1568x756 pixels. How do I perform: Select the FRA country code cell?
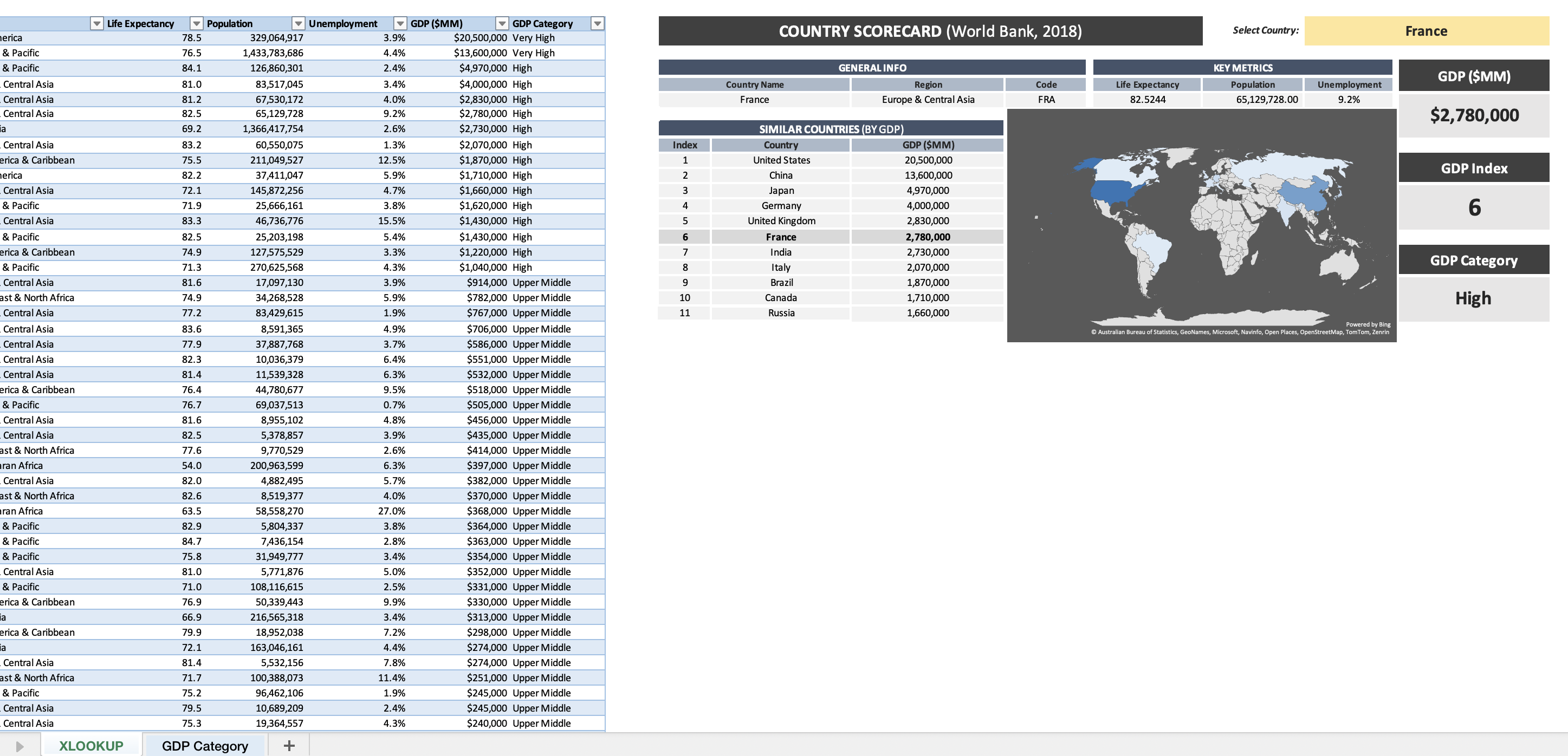pos(1046,100)
